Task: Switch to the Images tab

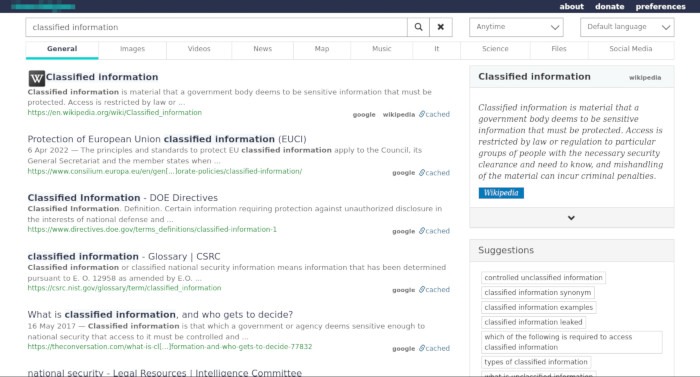Action: click(133, 49)
